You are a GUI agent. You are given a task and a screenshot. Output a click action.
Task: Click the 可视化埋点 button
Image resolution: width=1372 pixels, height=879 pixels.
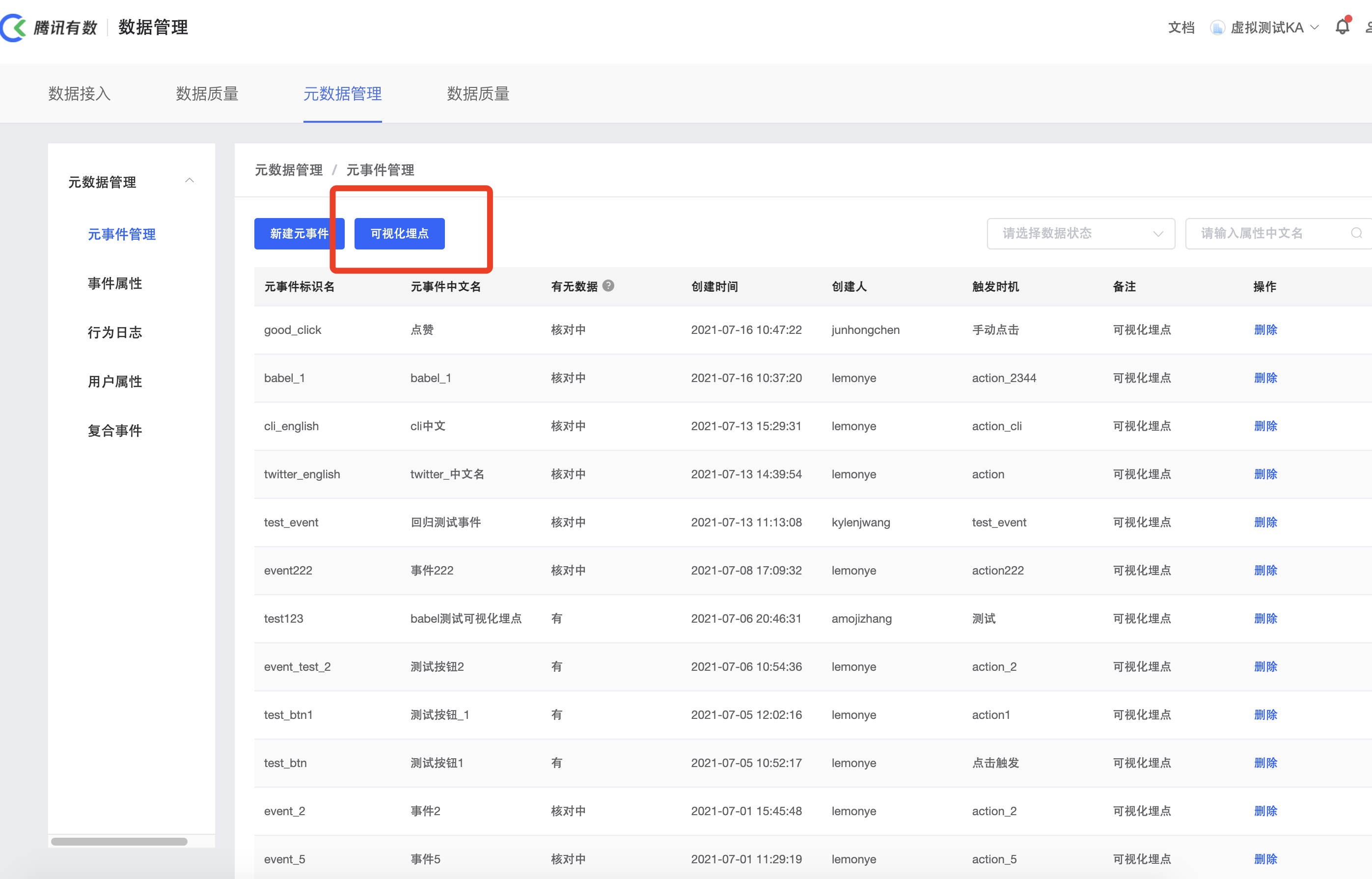[x=400, y=233]
